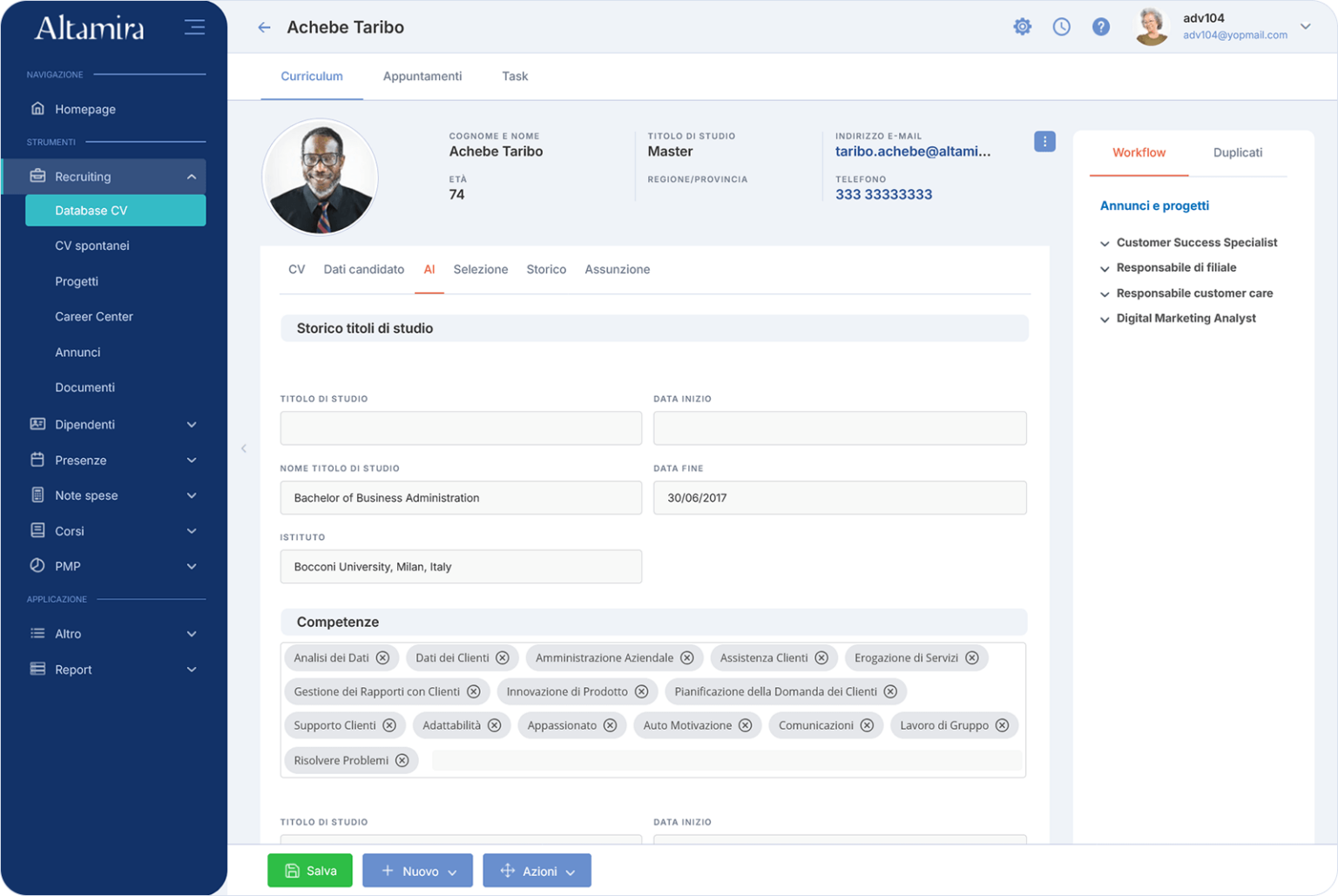Switch to the Duplicati tab
Screen dimensions: 1338x896
coord(1237,152)
